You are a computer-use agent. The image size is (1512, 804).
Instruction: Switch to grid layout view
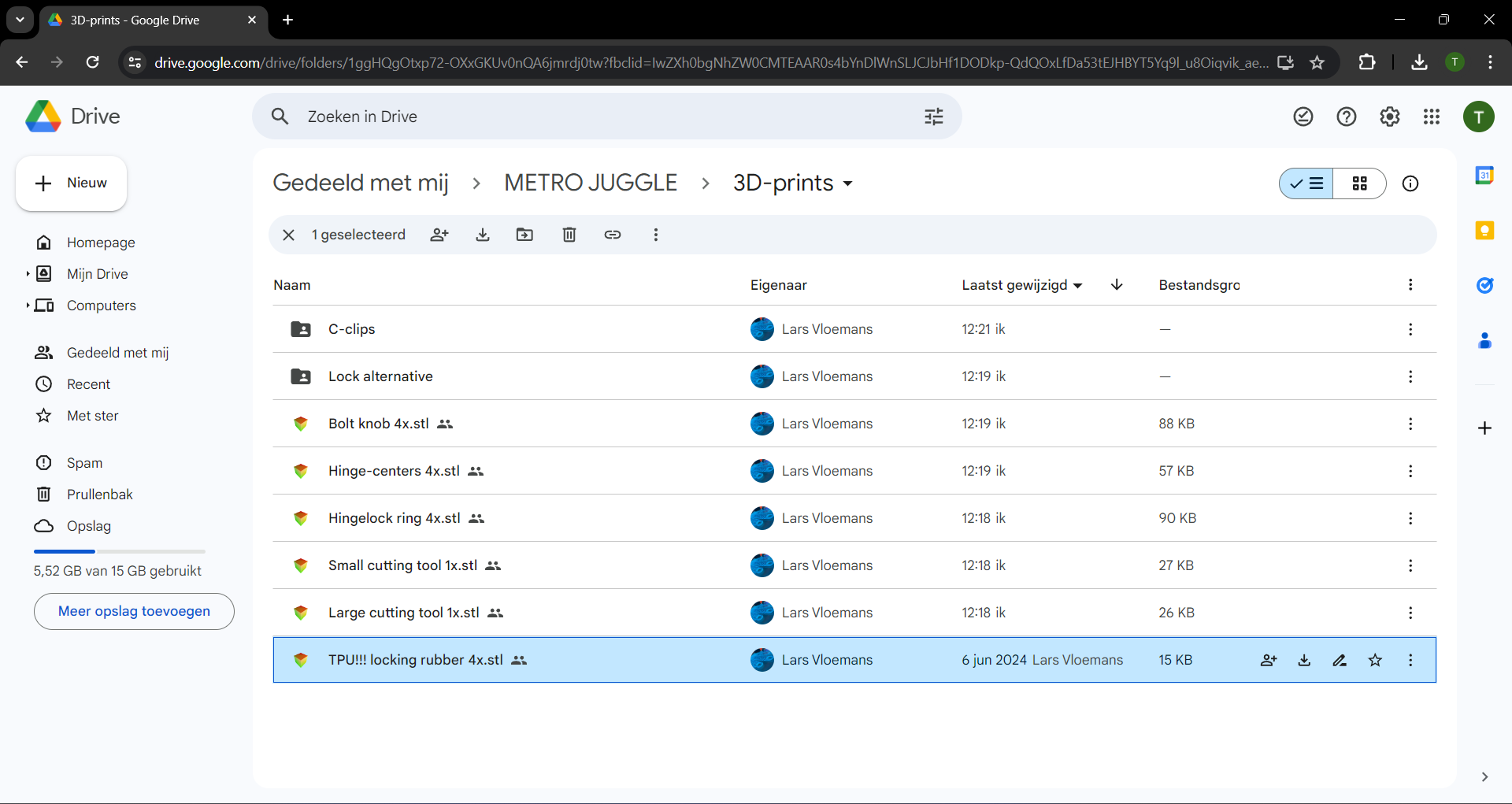coord(1360,183)
